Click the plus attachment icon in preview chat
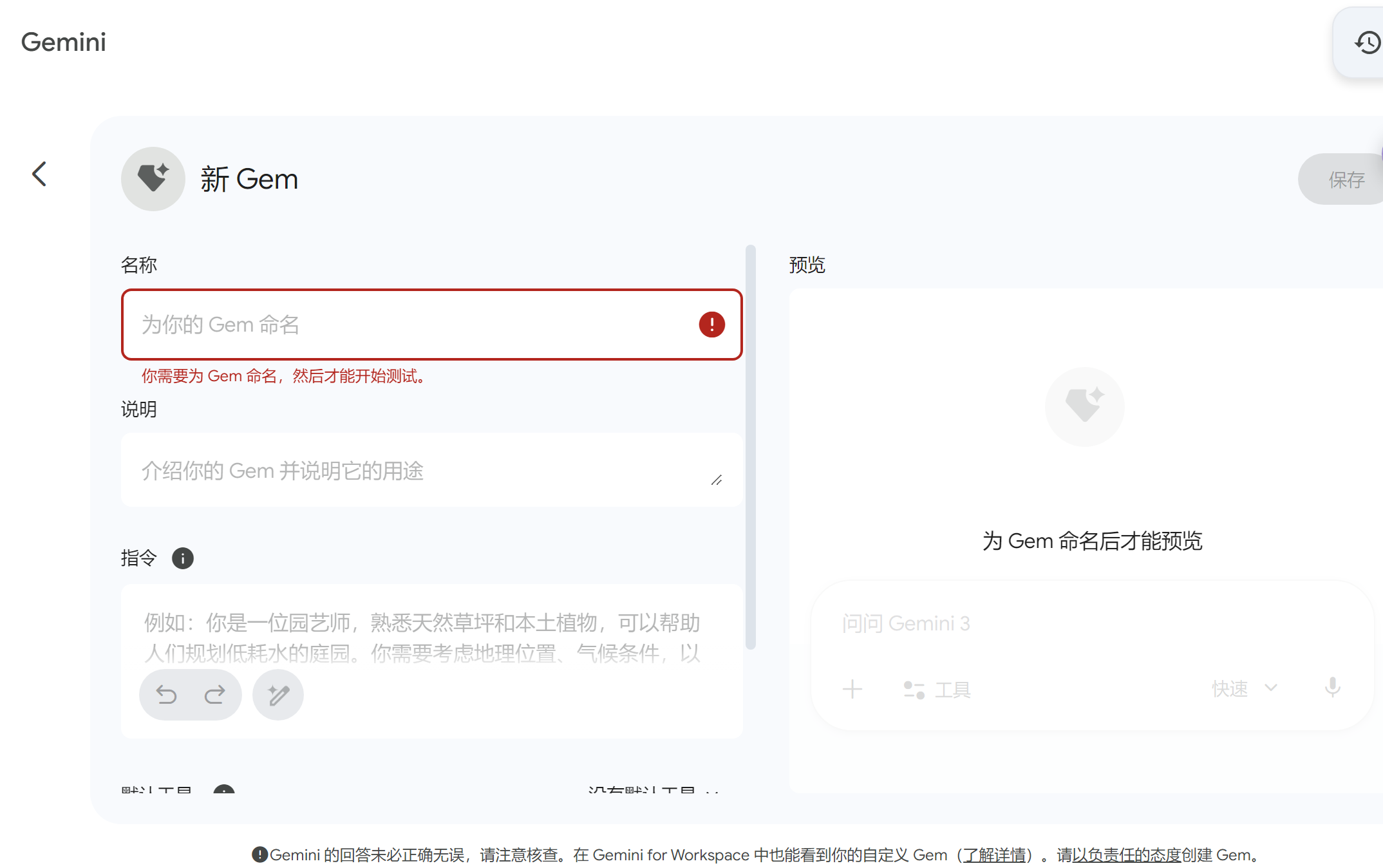 click(852, 688)
